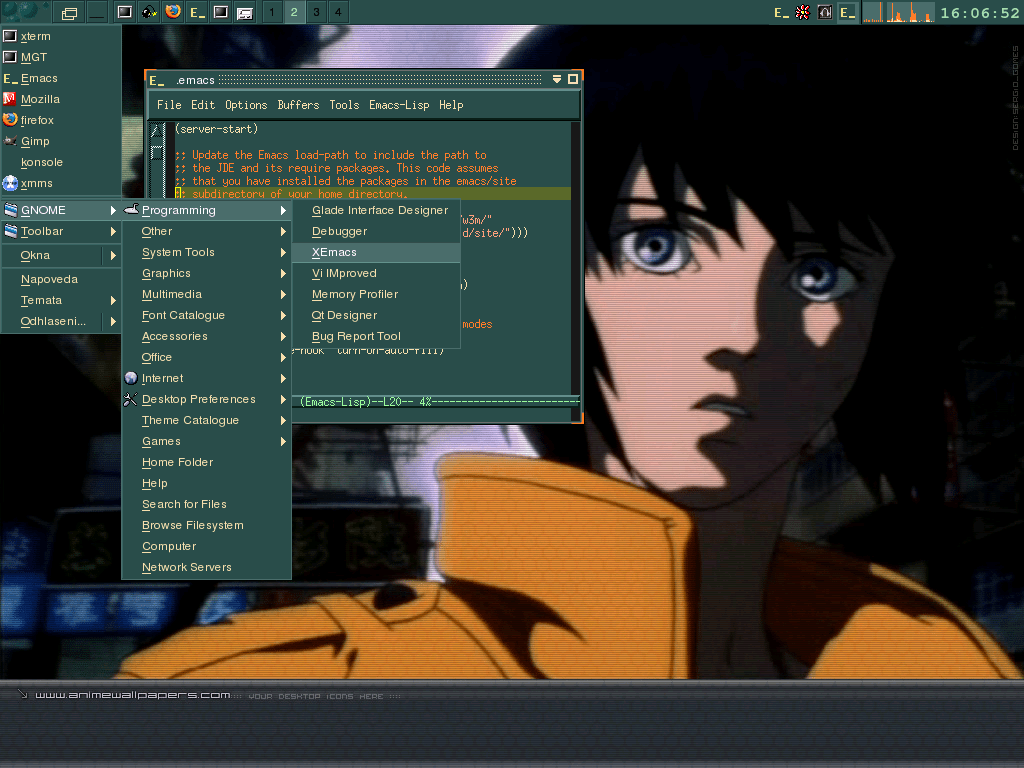Screen dimensions: 1024x768
Task: Expand the Graphics submenu arrow
Action: click(283, 273)
